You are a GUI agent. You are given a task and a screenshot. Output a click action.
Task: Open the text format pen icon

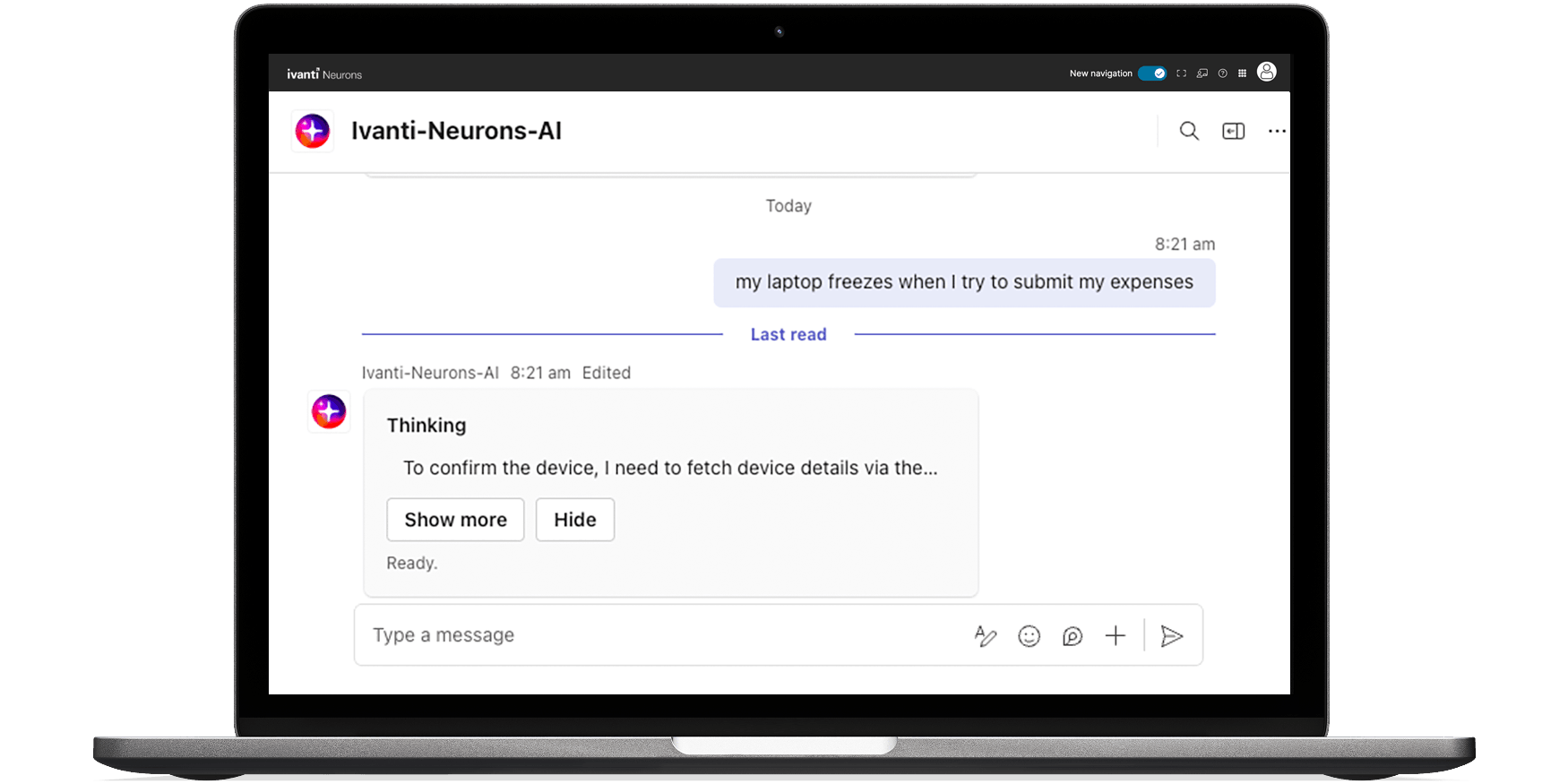click(986, 636)
